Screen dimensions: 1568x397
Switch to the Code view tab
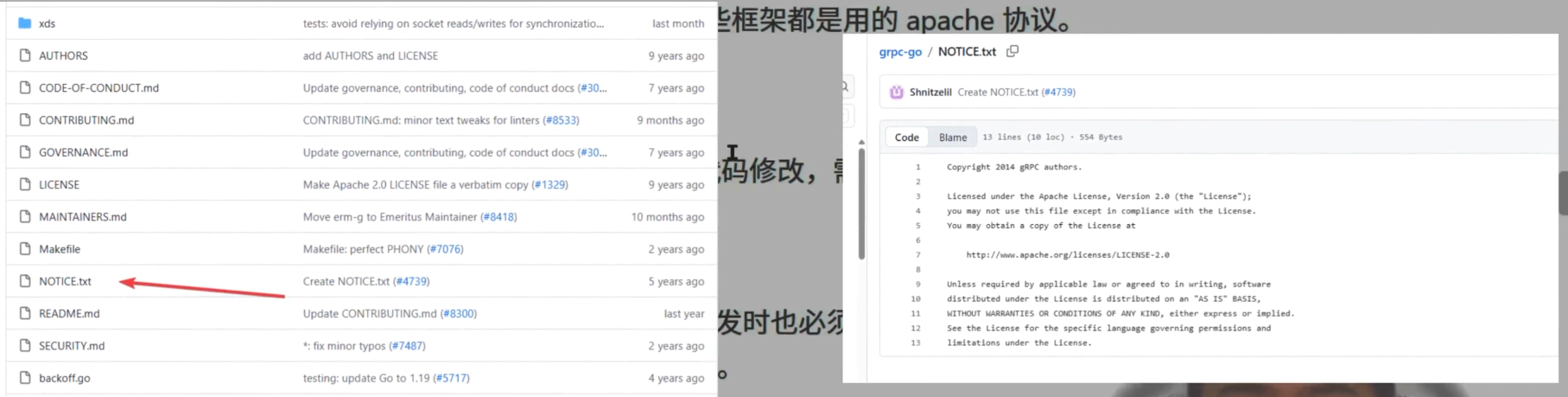(x=906, y=137)
